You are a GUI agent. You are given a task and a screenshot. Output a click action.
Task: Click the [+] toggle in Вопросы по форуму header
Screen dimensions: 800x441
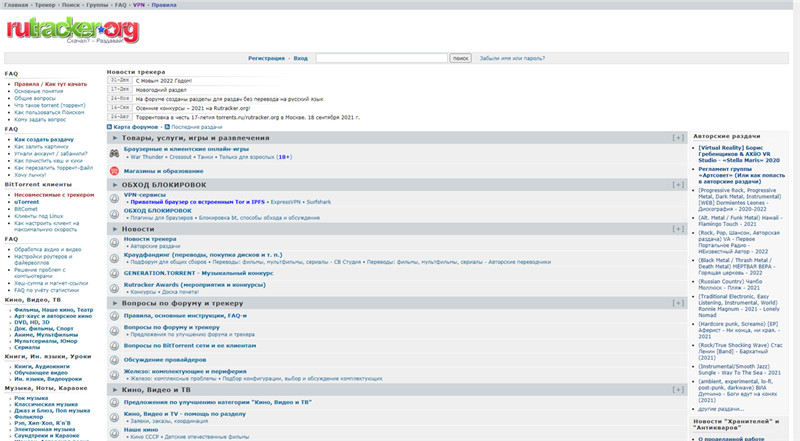coord(678,303)
